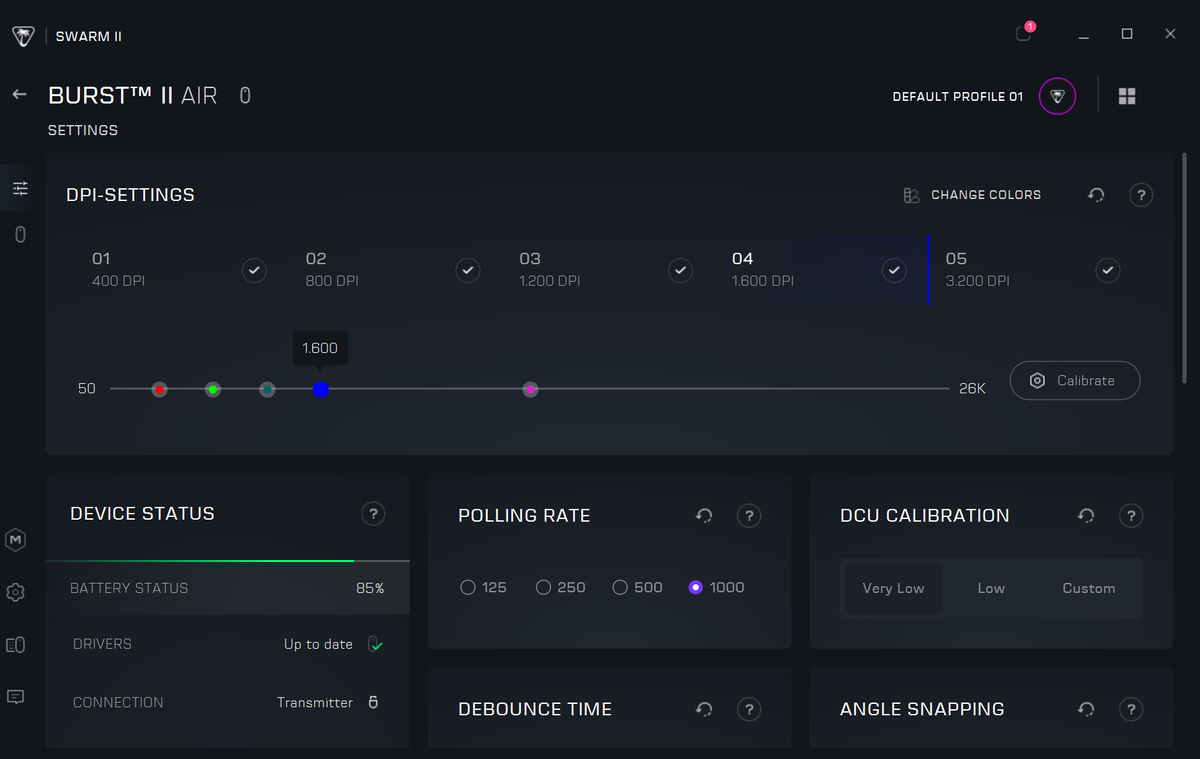Viewport: 1200px width, 759px height.
Task: Toggle the 3.200 DPI stage checkmark
Action: pos(1107,270)
